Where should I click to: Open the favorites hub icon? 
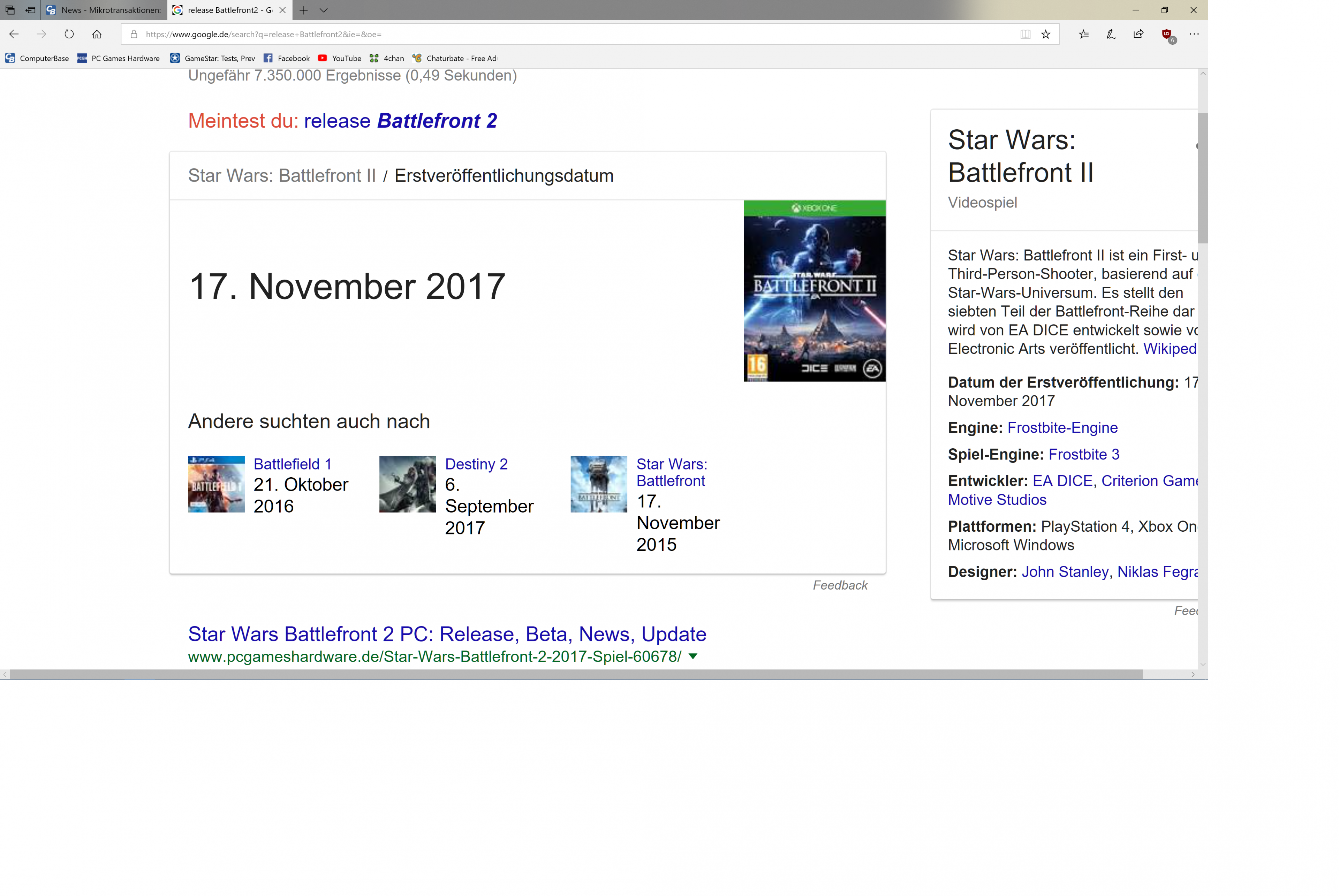pos(1083,34)
